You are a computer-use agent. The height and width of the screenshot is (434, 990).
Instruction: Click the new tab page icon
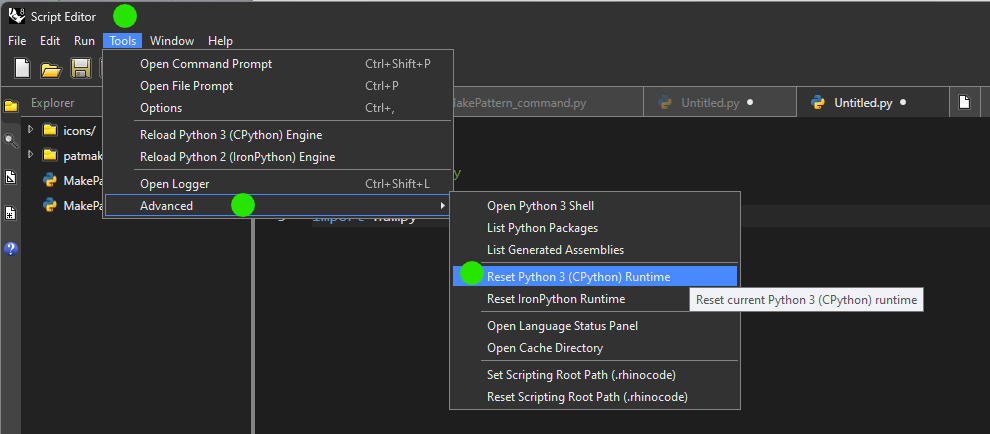pyautogui.click(x=964, y=102)
